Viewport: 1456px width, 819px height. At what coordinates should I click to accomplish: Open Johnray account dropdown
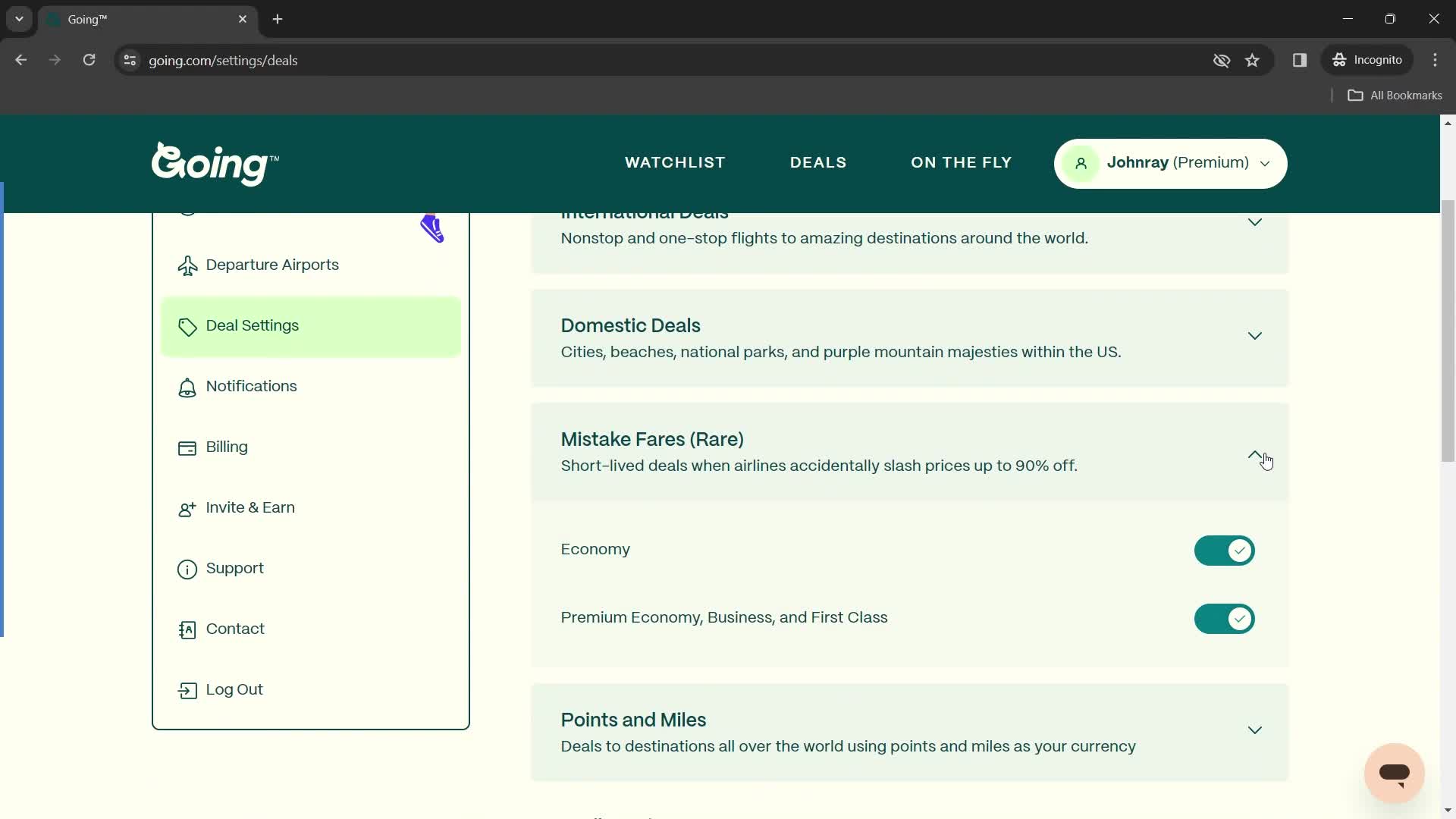point(1170,163)
